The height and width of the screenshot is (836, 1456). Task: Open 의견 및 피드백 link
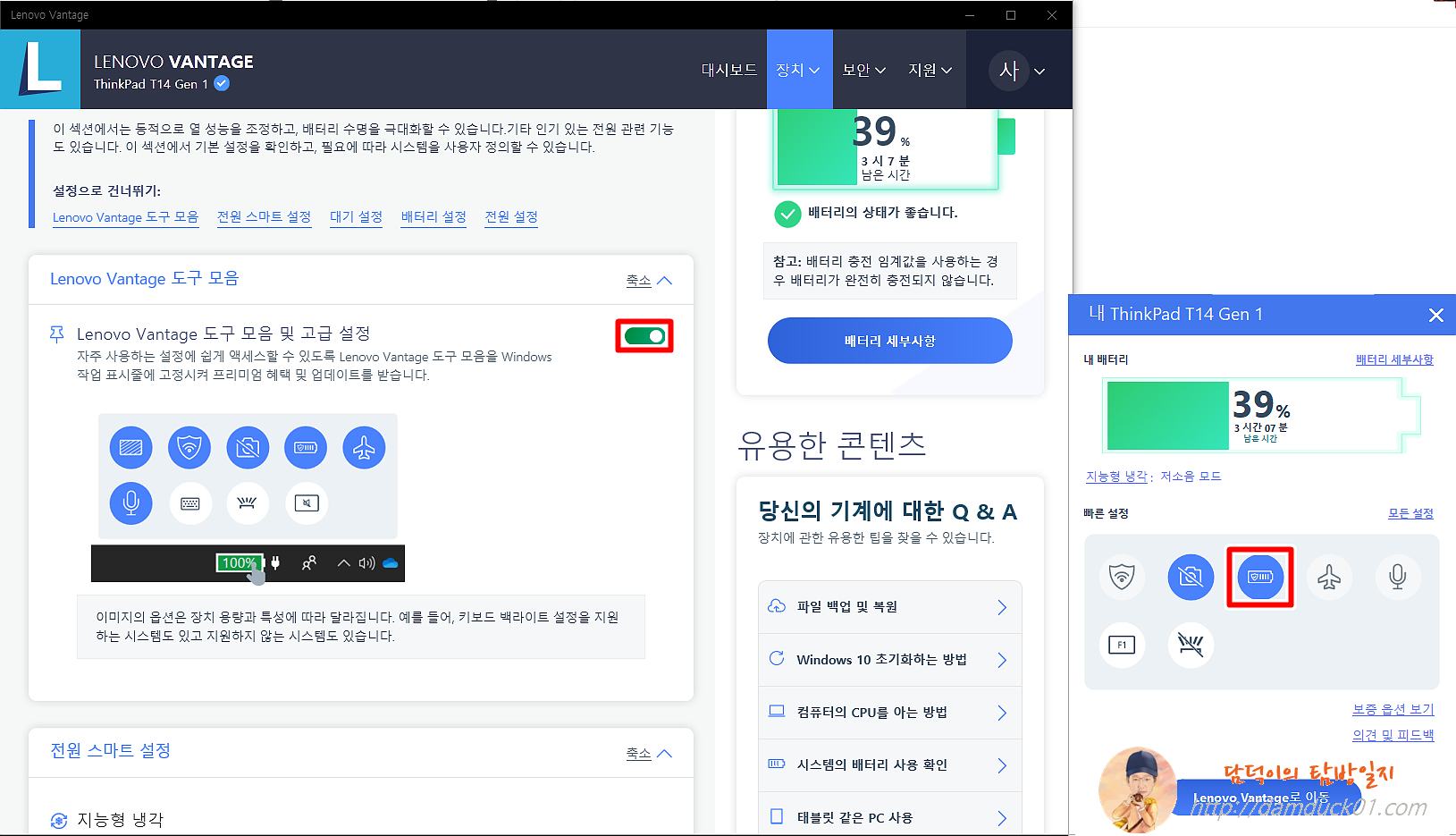click(x=1393, y=735)
